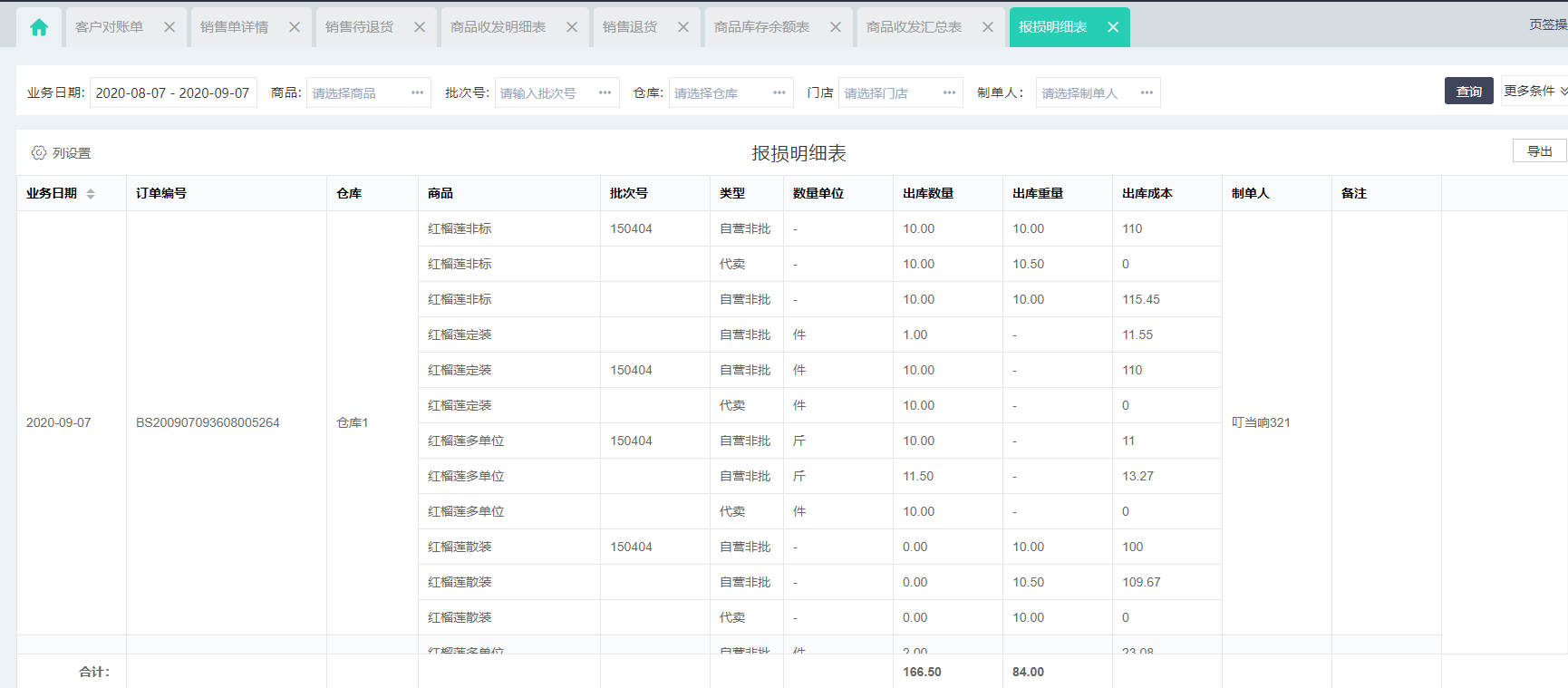This screenshot has height=688, width=1568.
Task: Click the cost value 109.67
Action: (x=1141, y=583)
